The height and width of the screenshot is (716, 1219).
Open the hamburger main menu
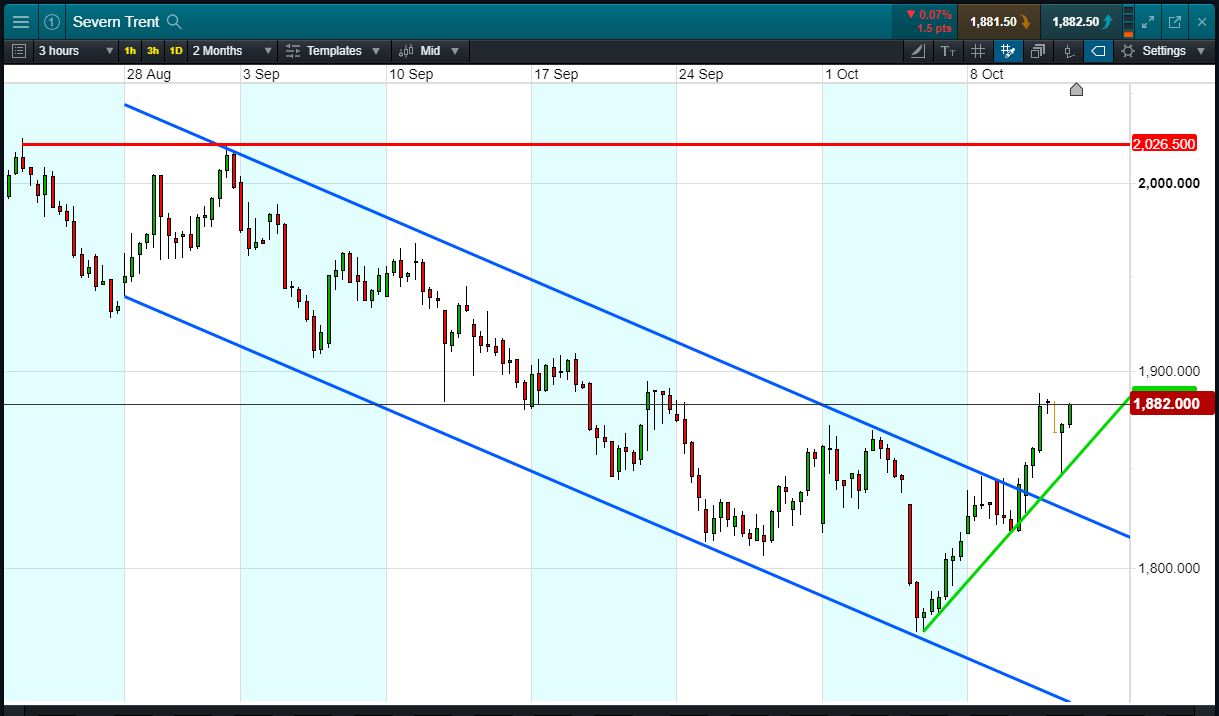point(20,21)
